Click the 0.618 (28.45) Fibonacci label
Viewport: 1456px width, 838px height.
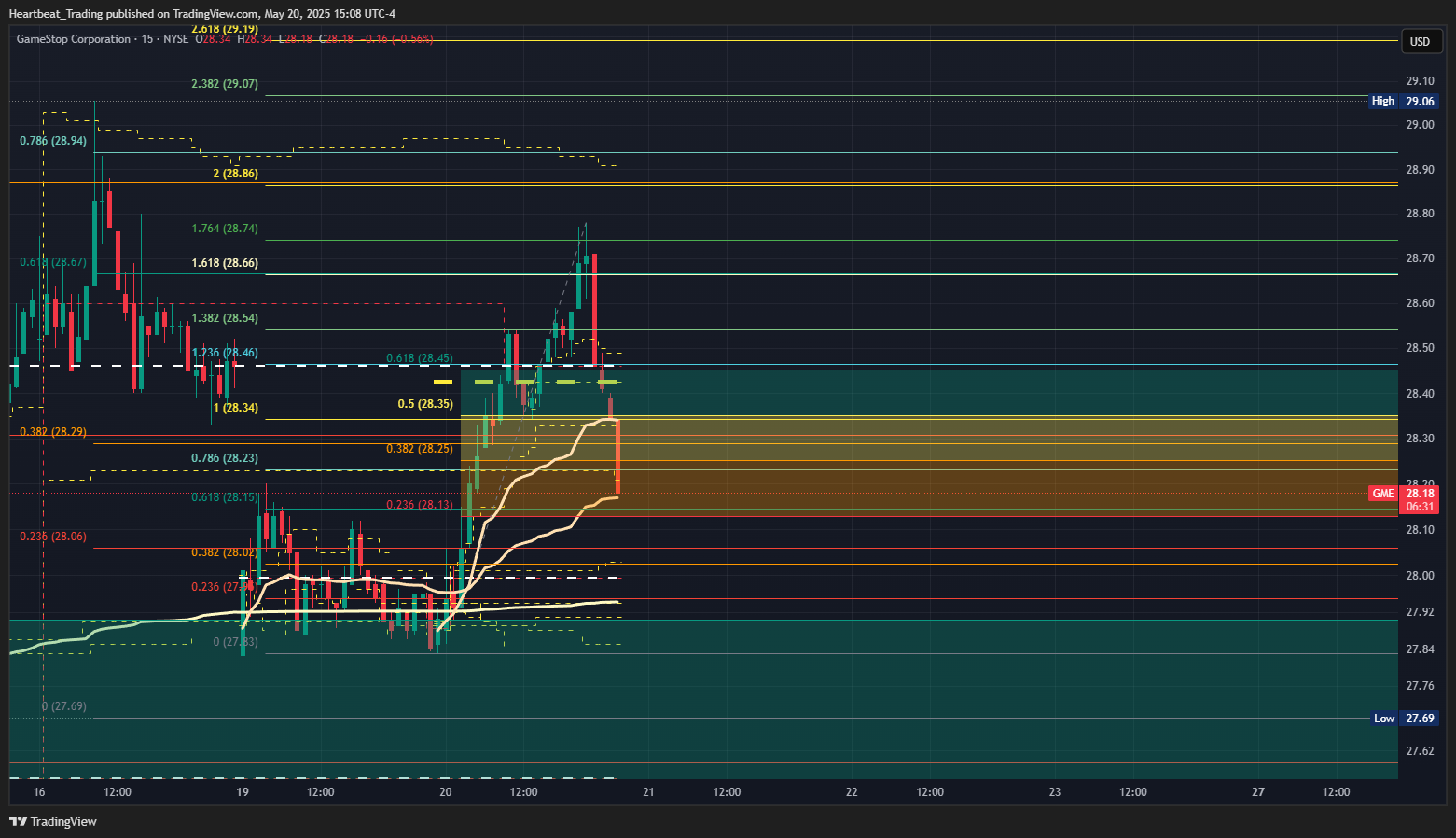click(420, 358)
